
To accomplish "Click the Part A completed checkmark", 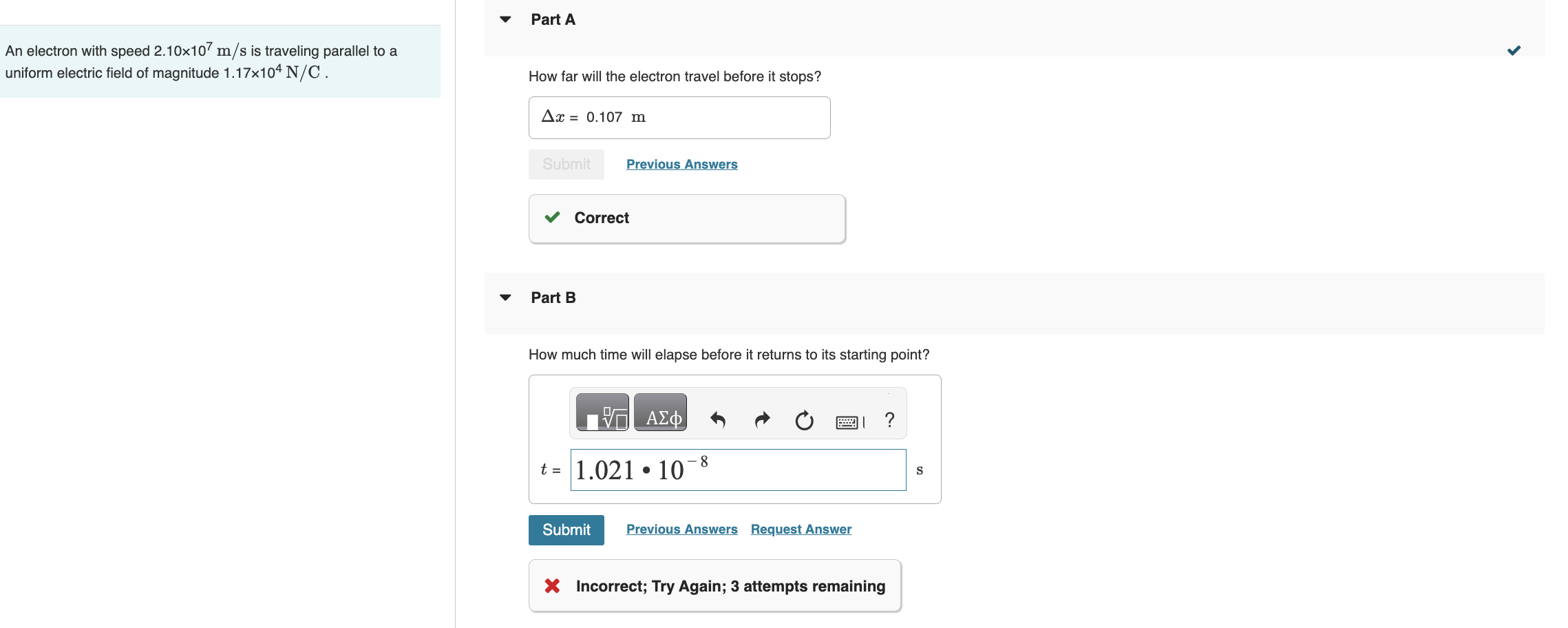I will pos(1514,50).
